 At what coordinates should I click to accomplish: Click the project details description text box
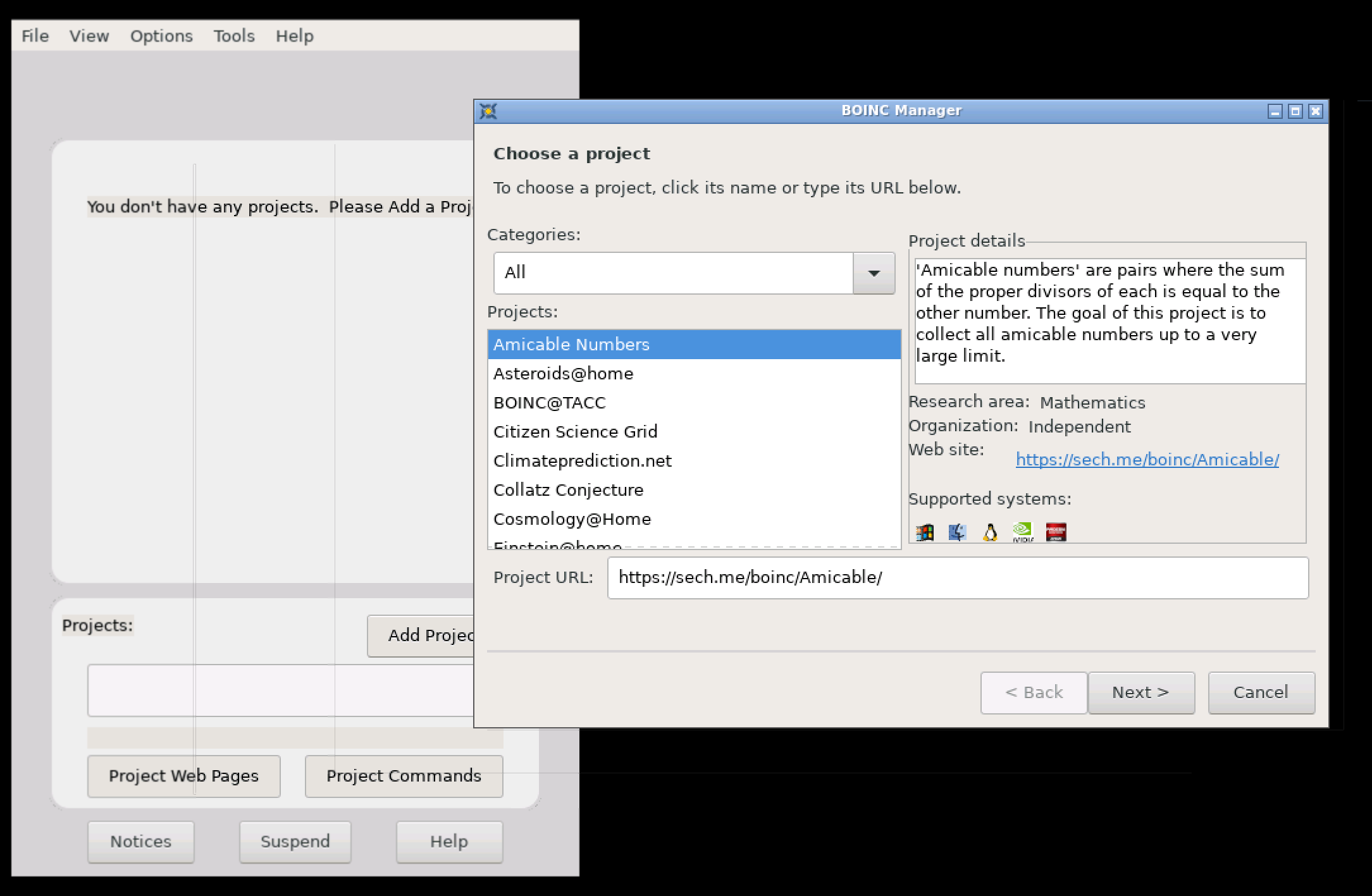(1110, 321)
